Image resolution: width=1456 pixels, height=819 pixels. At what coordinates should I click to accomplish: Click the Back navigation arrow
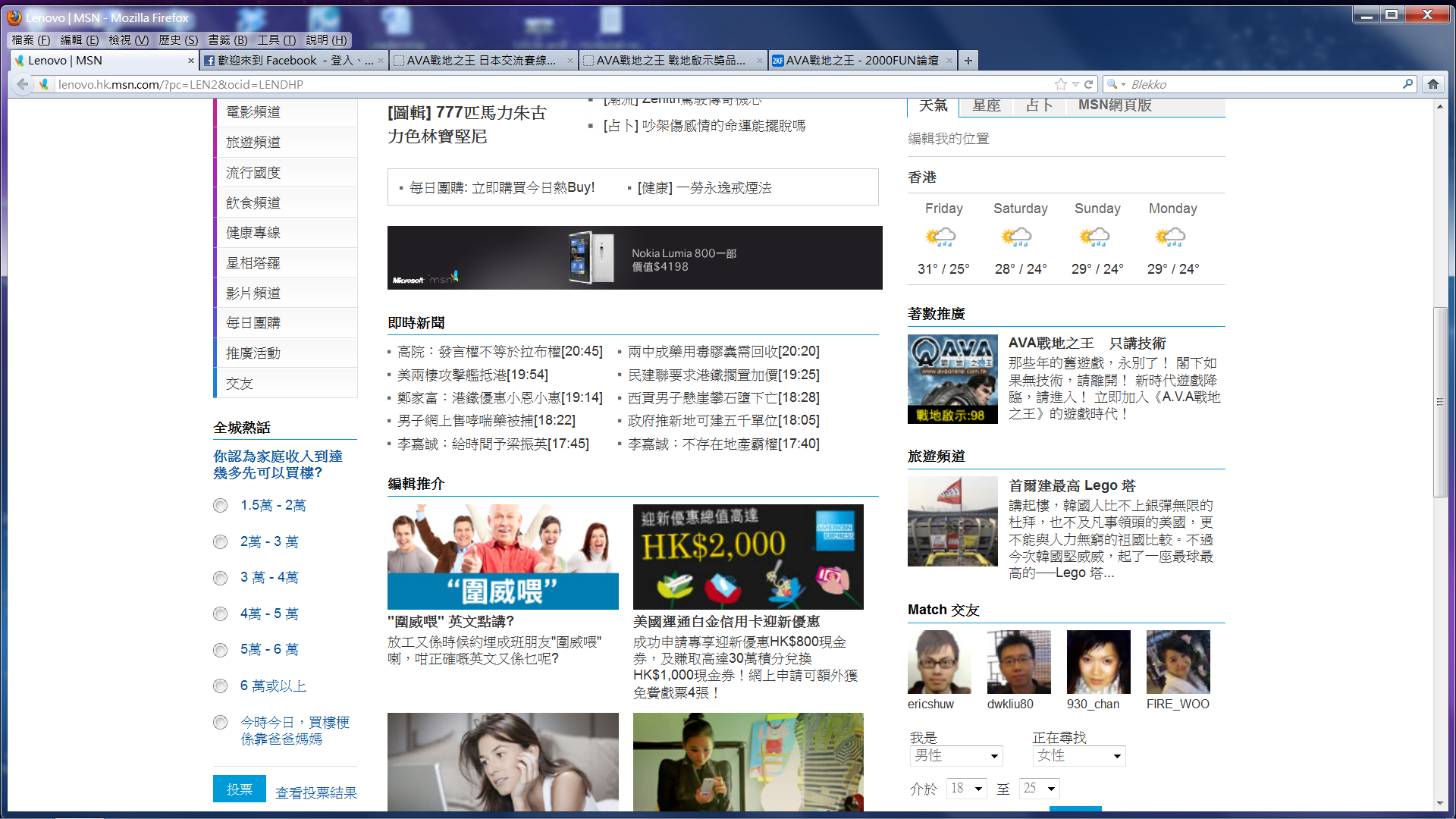(23, 84)
